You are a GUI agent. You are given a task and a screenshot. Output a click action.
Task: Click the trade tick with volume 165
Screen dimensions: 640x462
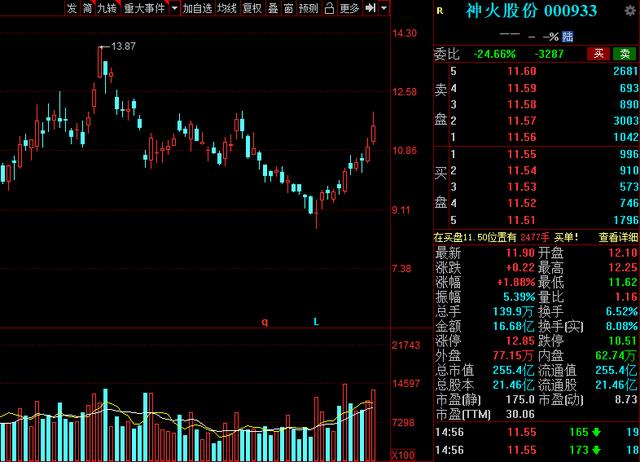[579, 432]
